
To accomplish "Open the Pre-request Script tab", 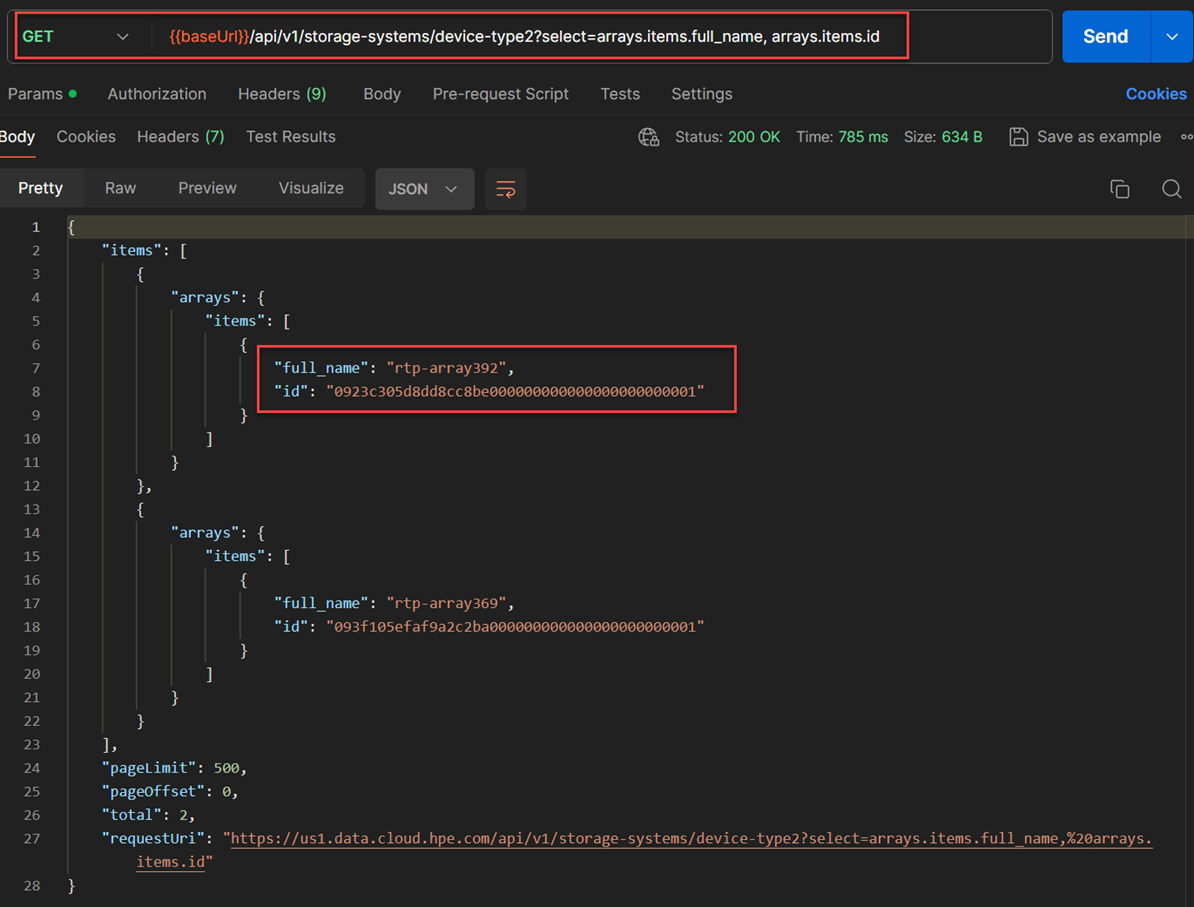I will coord(500,94).
